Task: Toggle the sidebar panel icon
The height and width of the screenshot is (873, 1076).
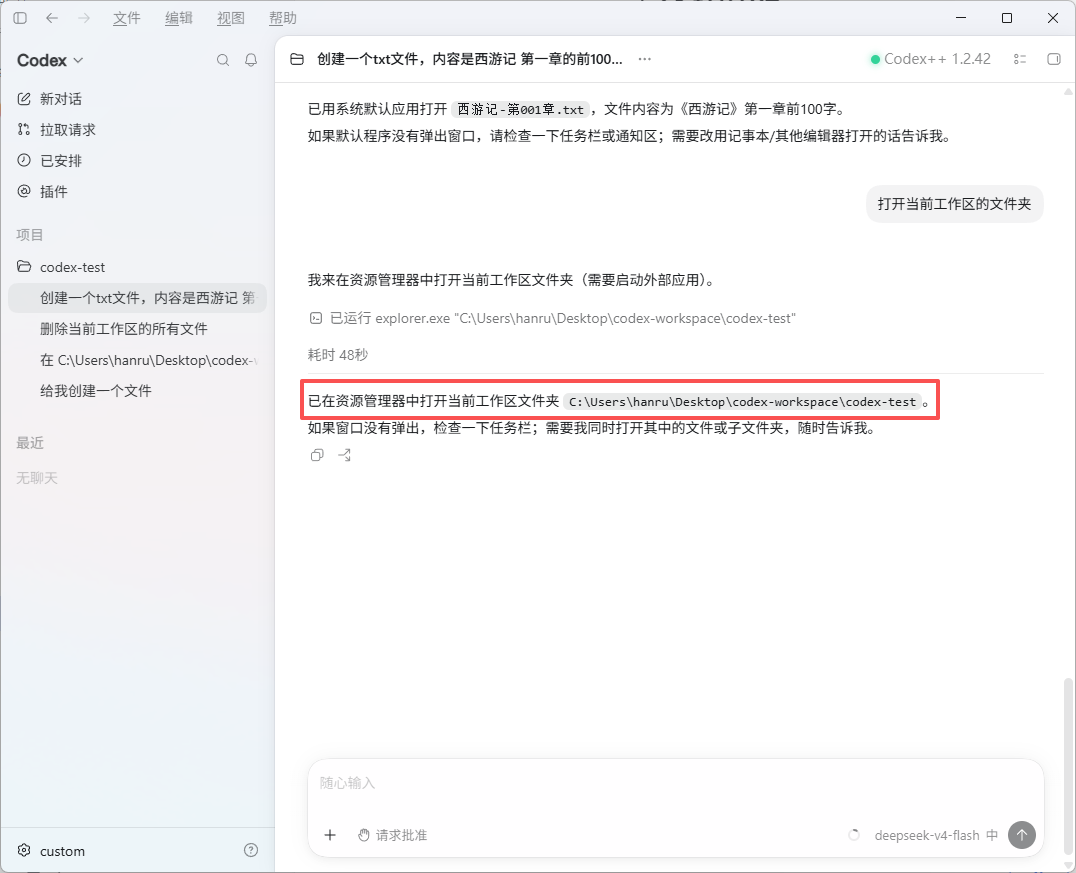Action: click(x=20, y=19)
